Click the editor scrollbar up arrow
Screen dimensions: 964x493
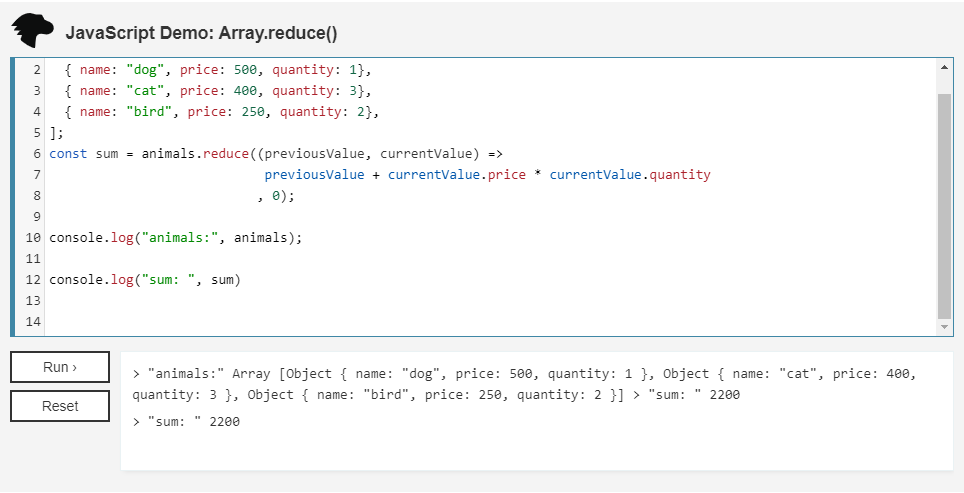click(945, 67)
